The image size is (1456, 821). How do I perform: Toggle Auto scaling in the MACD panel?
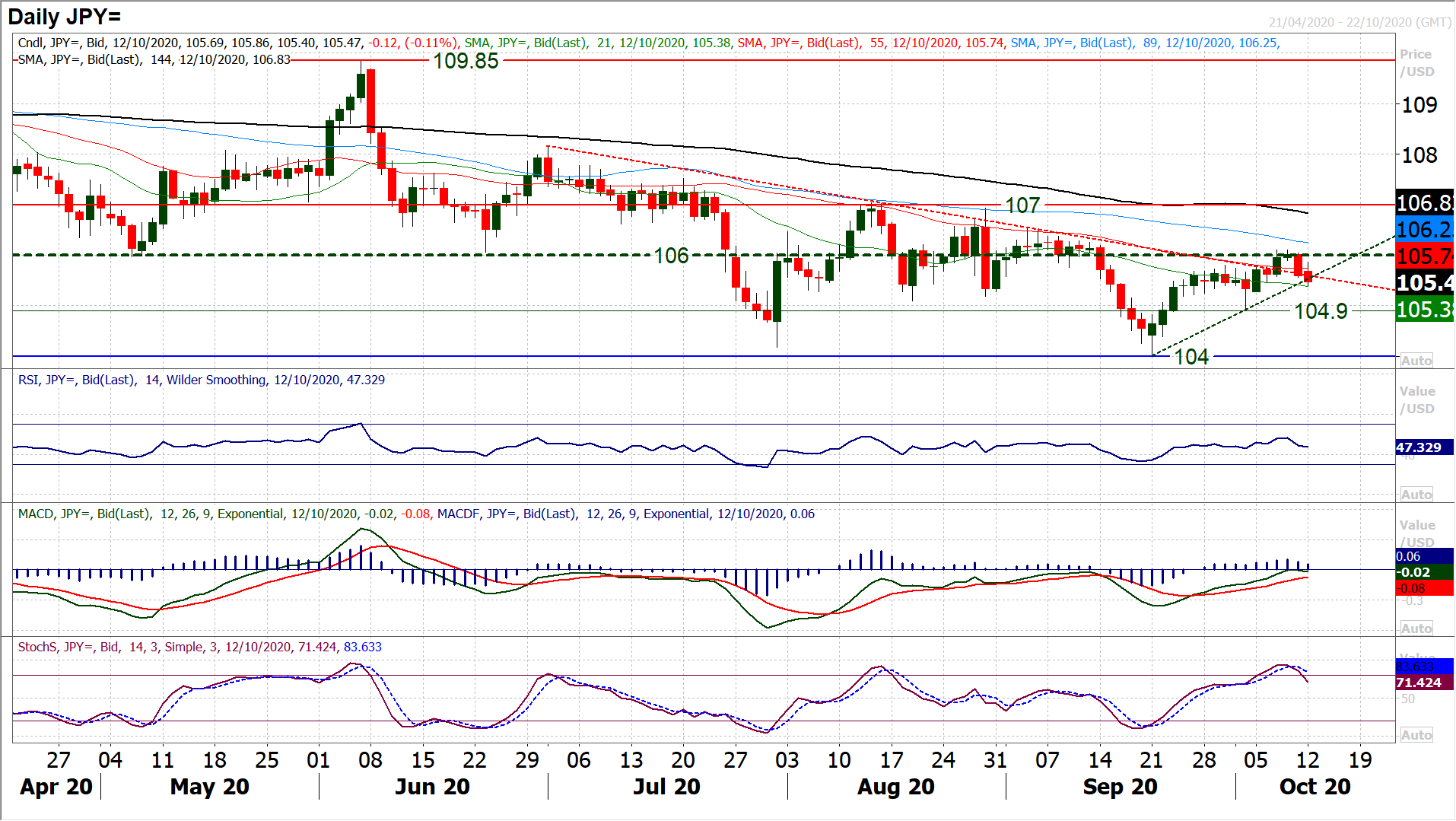click(1416, 628)
